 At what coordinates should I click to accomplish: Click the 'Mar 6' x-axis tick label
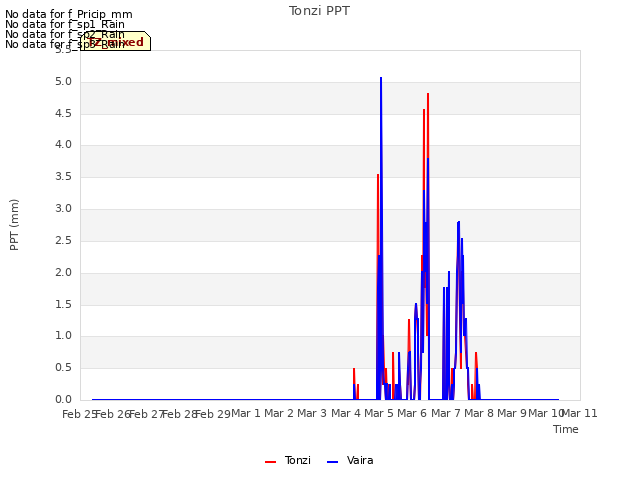[x=412, y=413]
